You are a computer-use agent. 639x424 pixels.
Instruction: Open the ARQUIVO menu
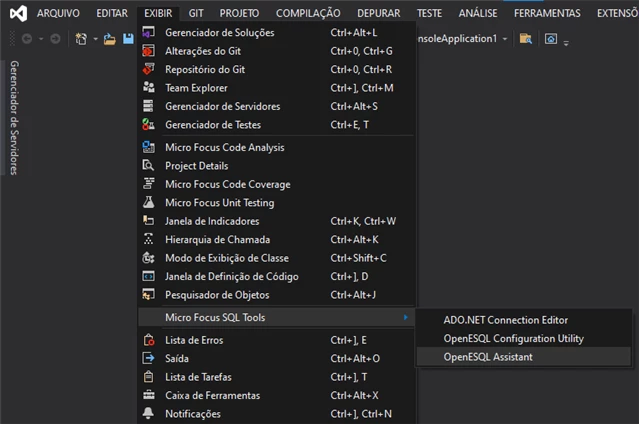tap(58, 13)
